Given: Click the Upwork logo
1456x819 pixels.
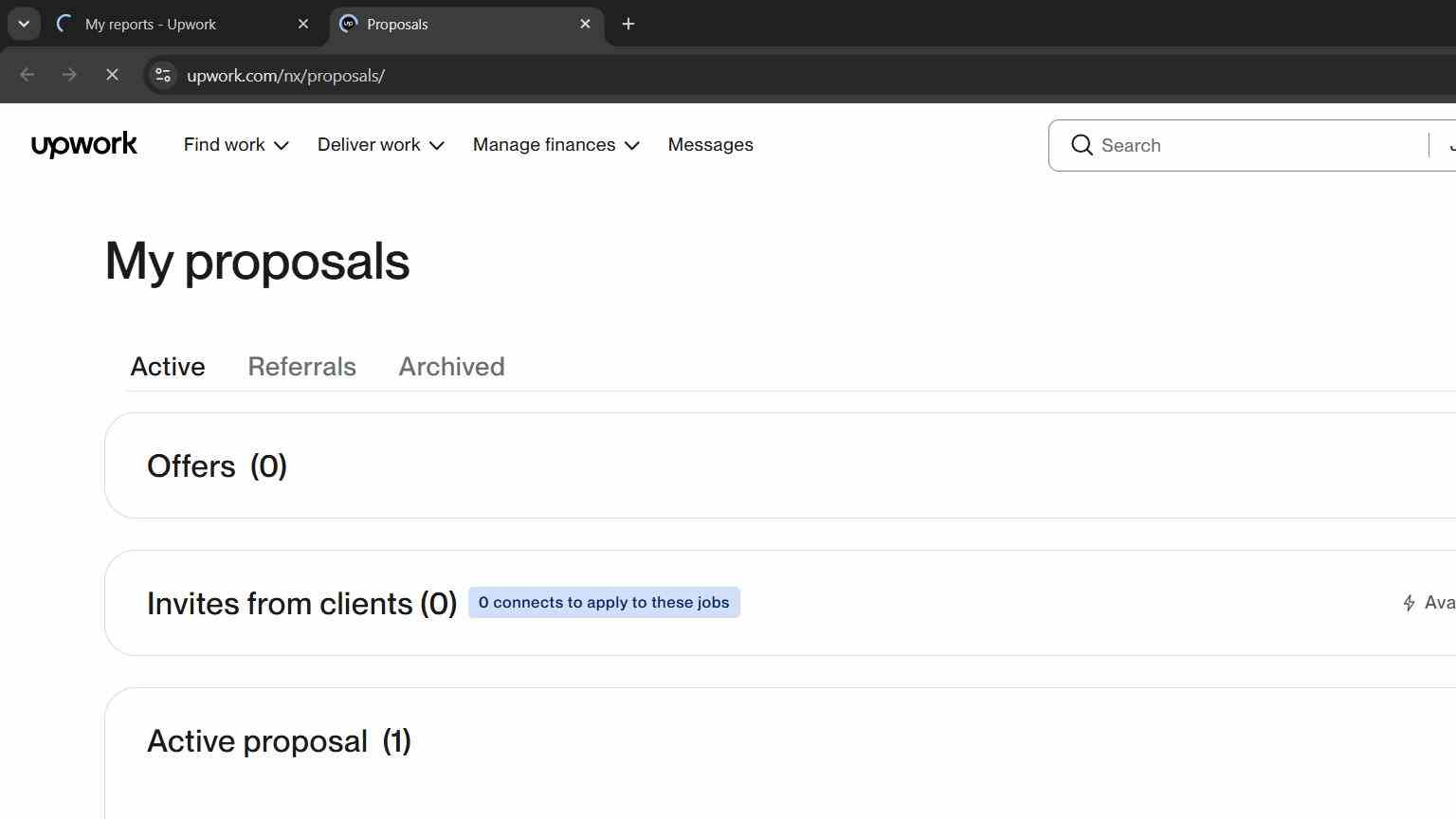Looking at the screenshot, I should [84, 145].
